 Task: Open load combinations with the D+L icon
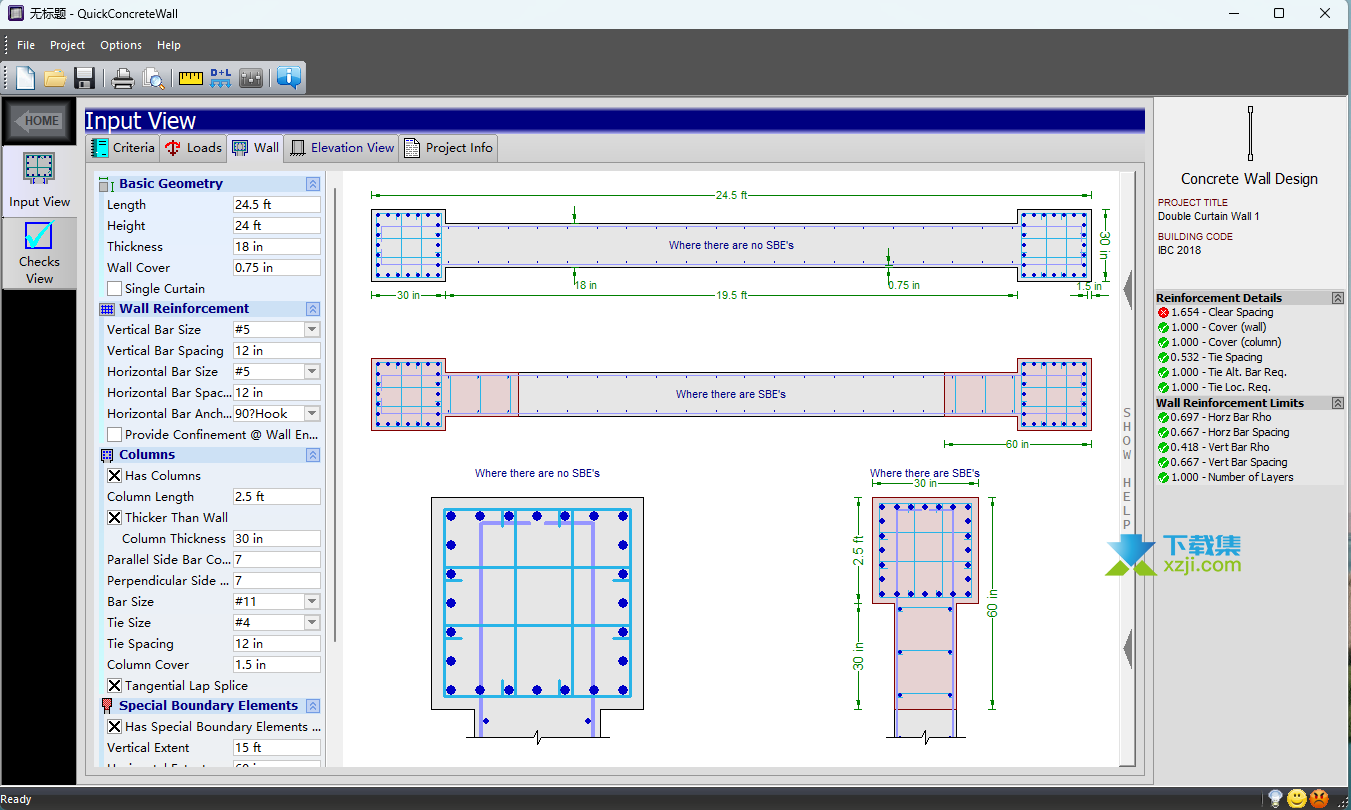(x=221, y=78)
